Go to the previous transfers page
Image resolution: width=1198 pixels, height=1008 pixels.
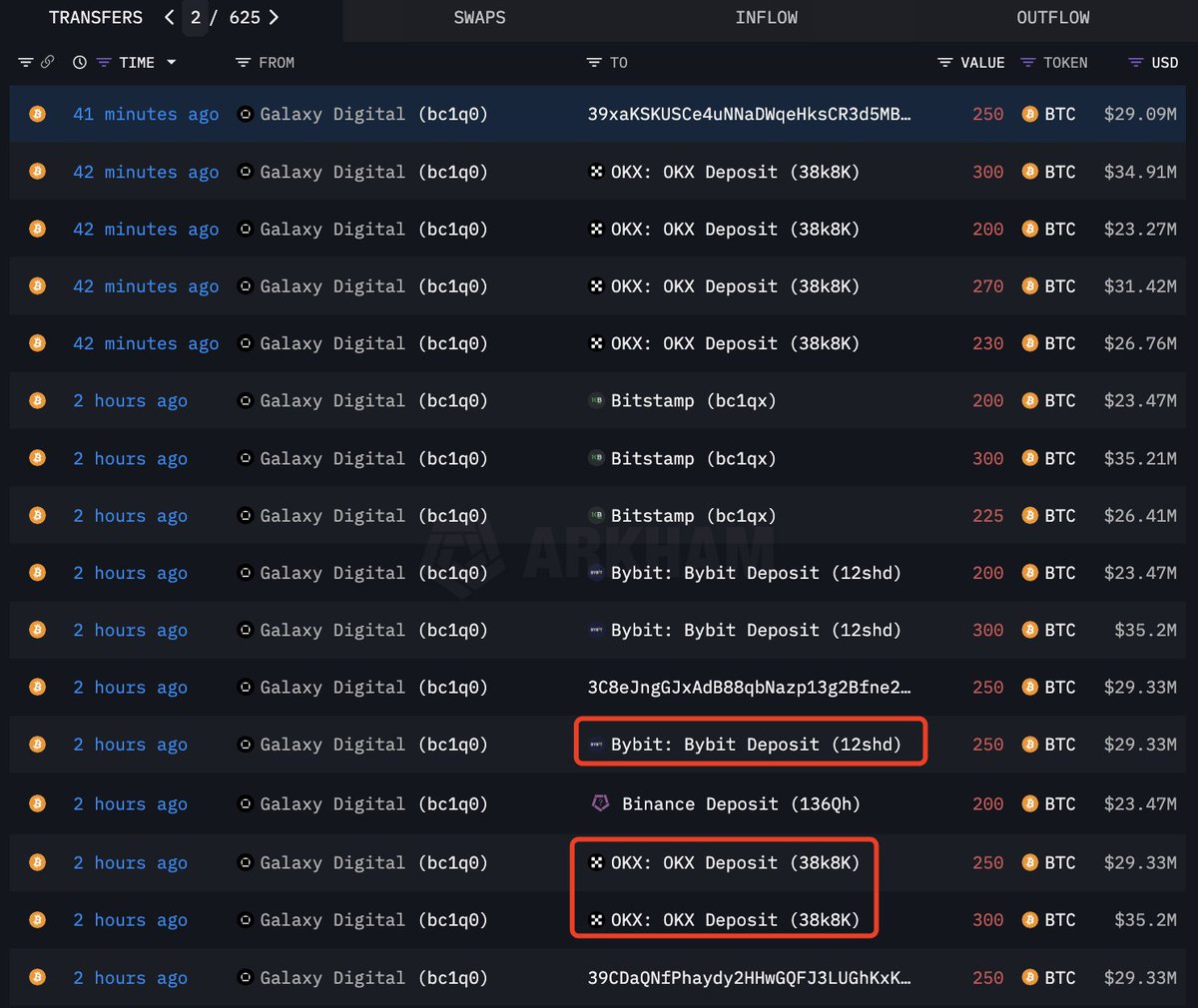point(170,17)
